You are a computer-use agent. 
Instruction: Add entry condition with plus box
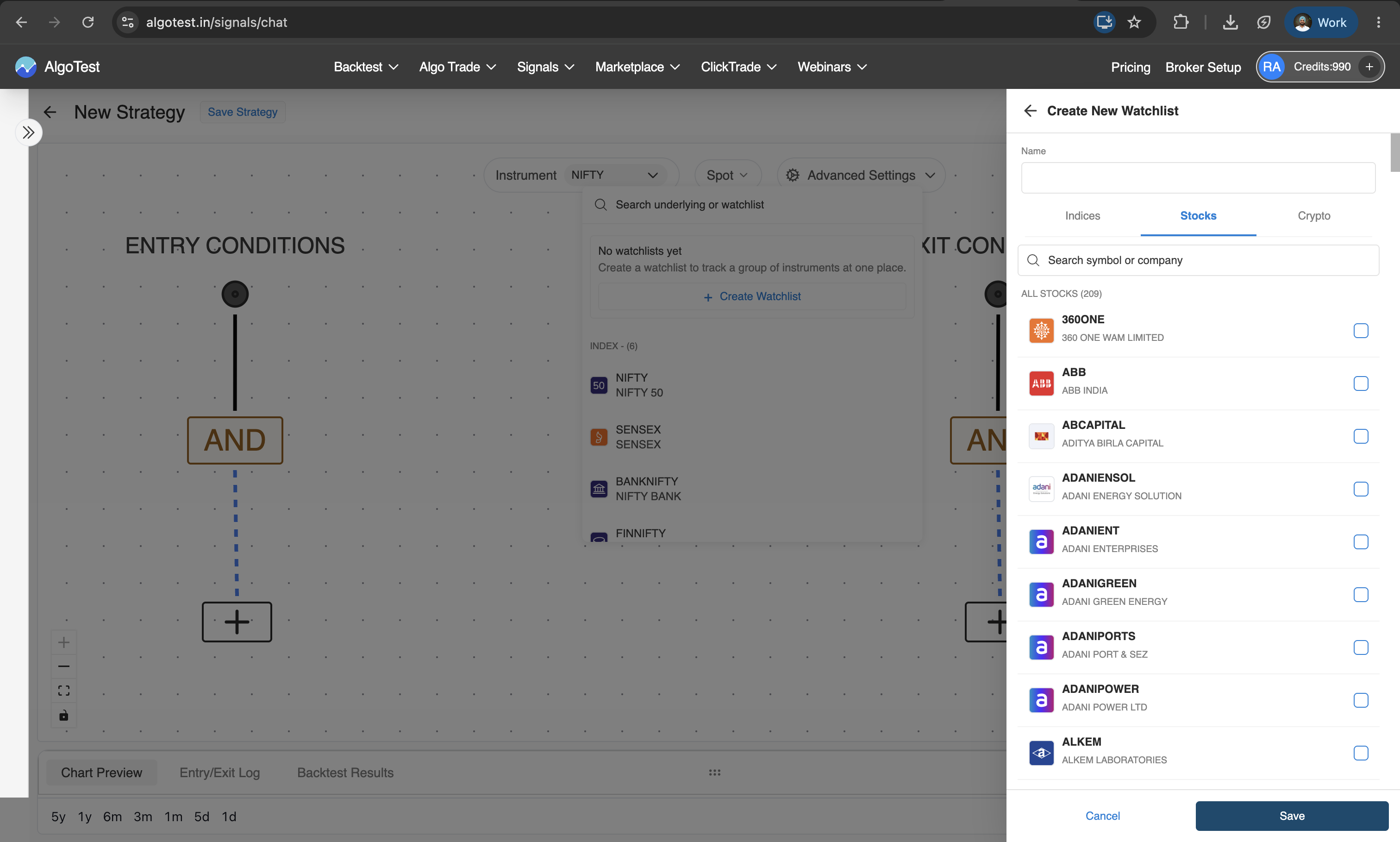click(237, 622)
